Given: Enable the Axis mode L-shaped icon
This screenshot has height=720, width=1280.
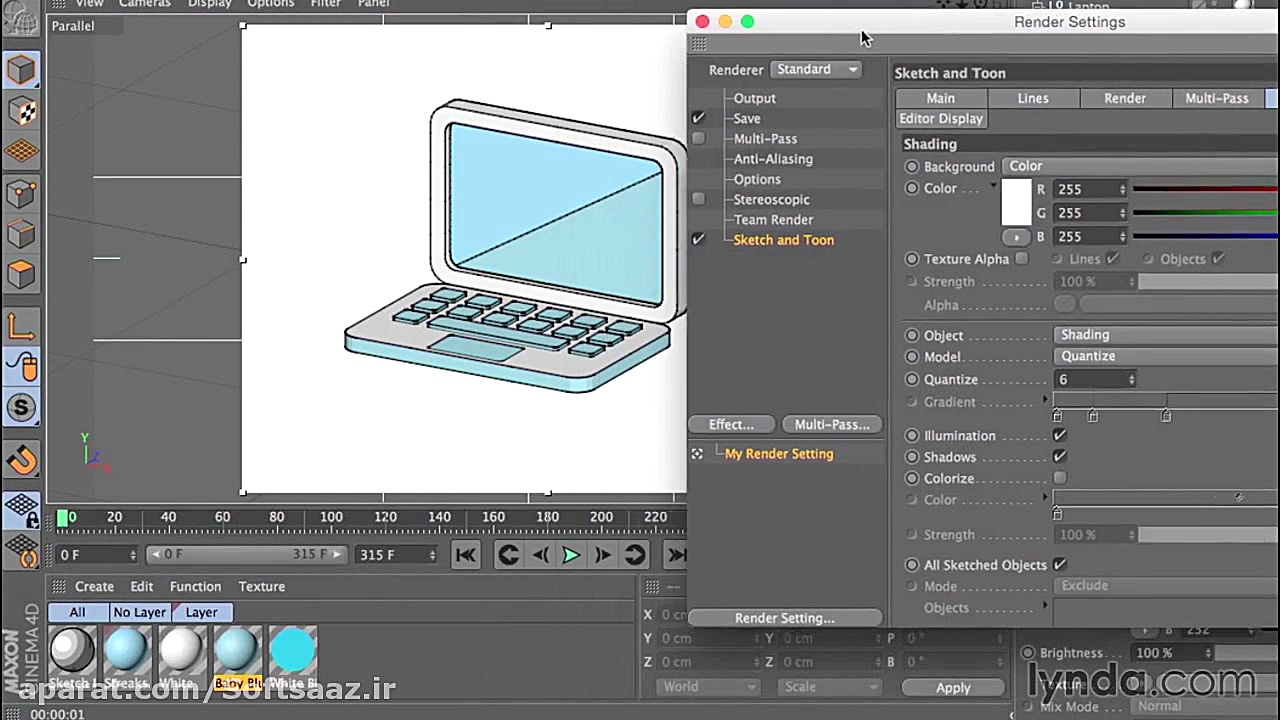Looking at the screenshot, I should pos(21,326).
